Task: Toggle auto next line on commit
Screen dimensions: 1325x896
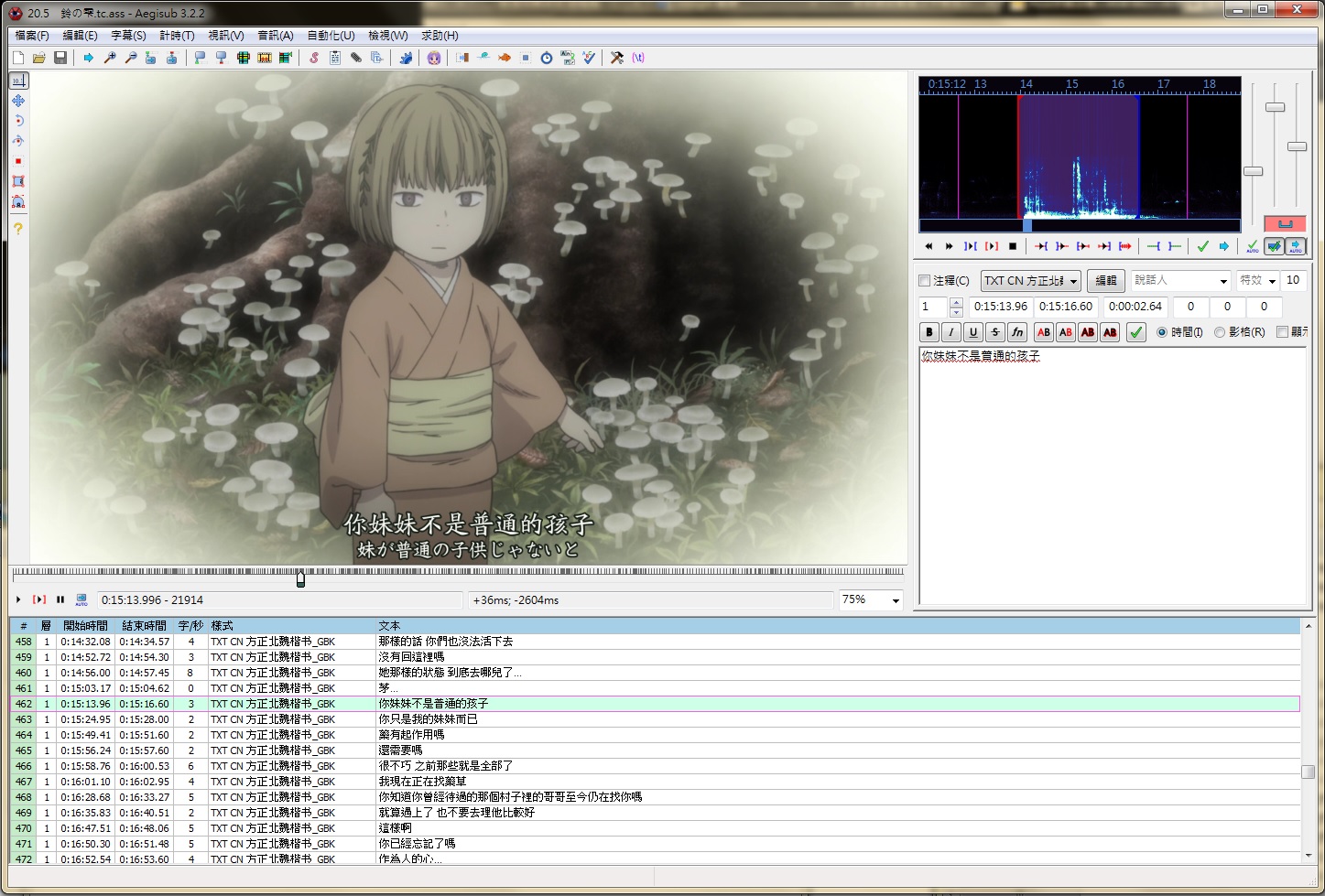Action: pyautogui.click(x=1274, y=246)
